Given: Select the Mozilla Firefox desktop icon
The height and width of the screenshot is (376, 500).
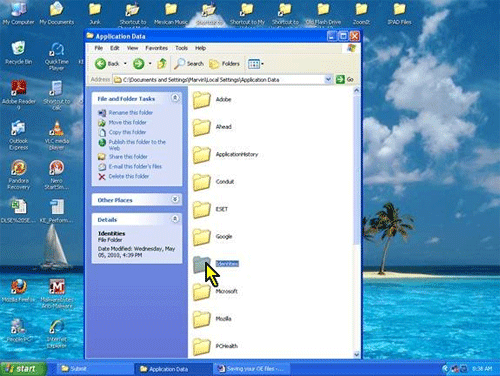Looking at the screenshot, I should (18, 290).
